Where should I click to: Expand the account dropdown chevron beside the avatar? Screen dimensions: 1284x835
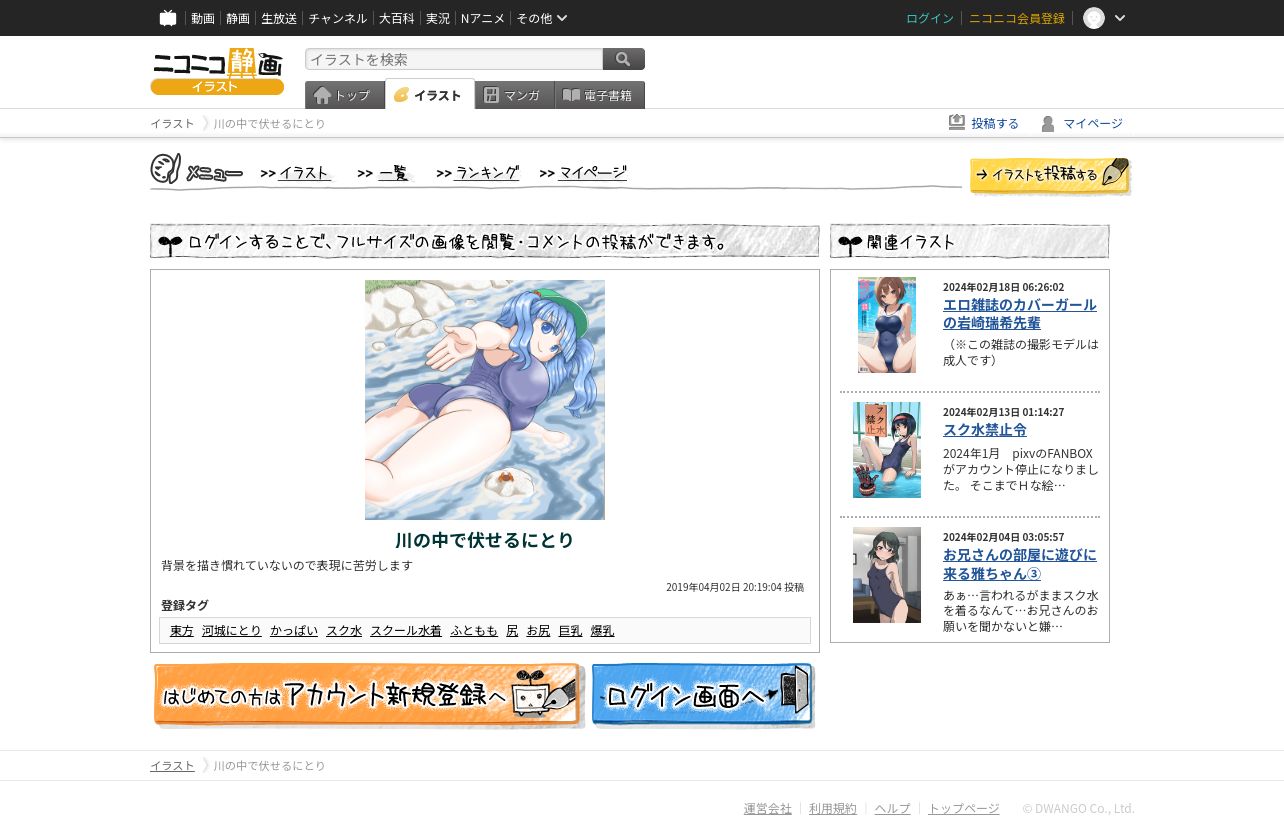click(1120, 18)
